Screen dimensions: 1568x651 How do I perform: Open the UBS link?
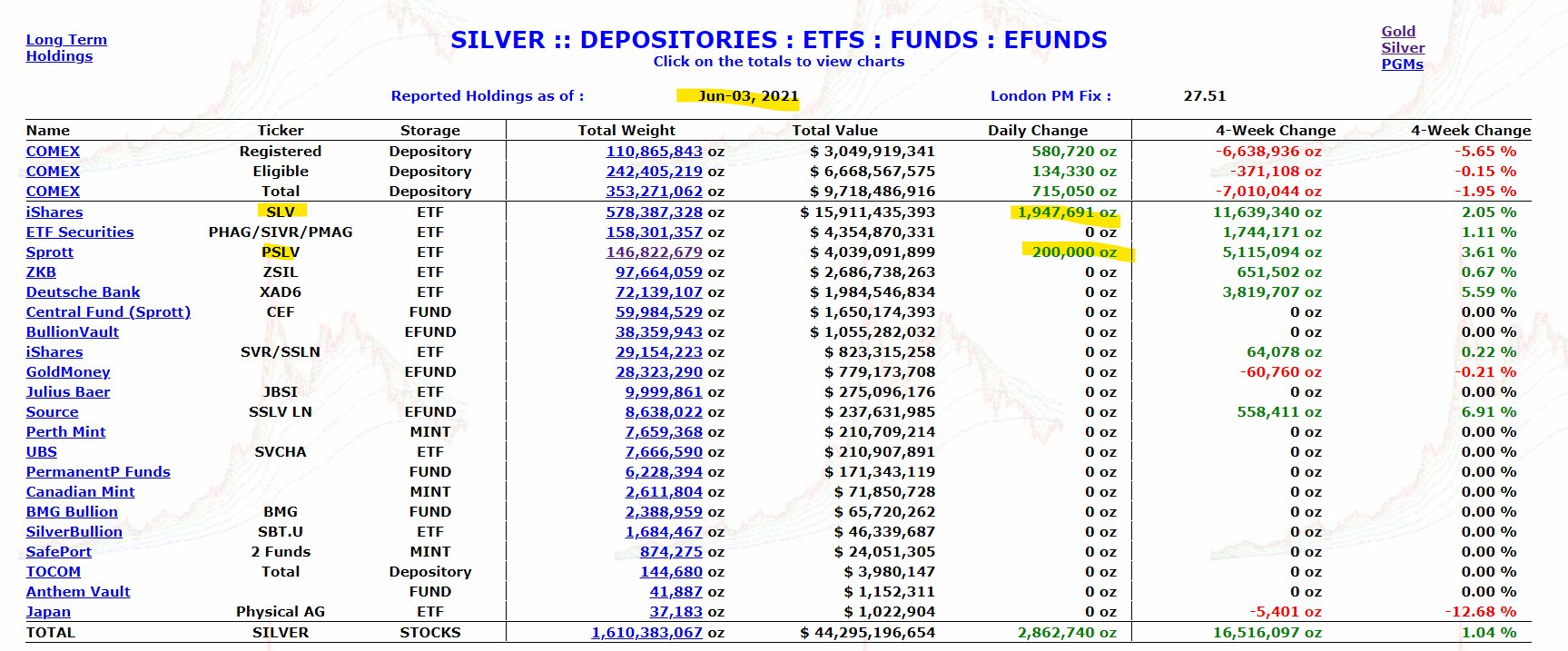point(41,451)
